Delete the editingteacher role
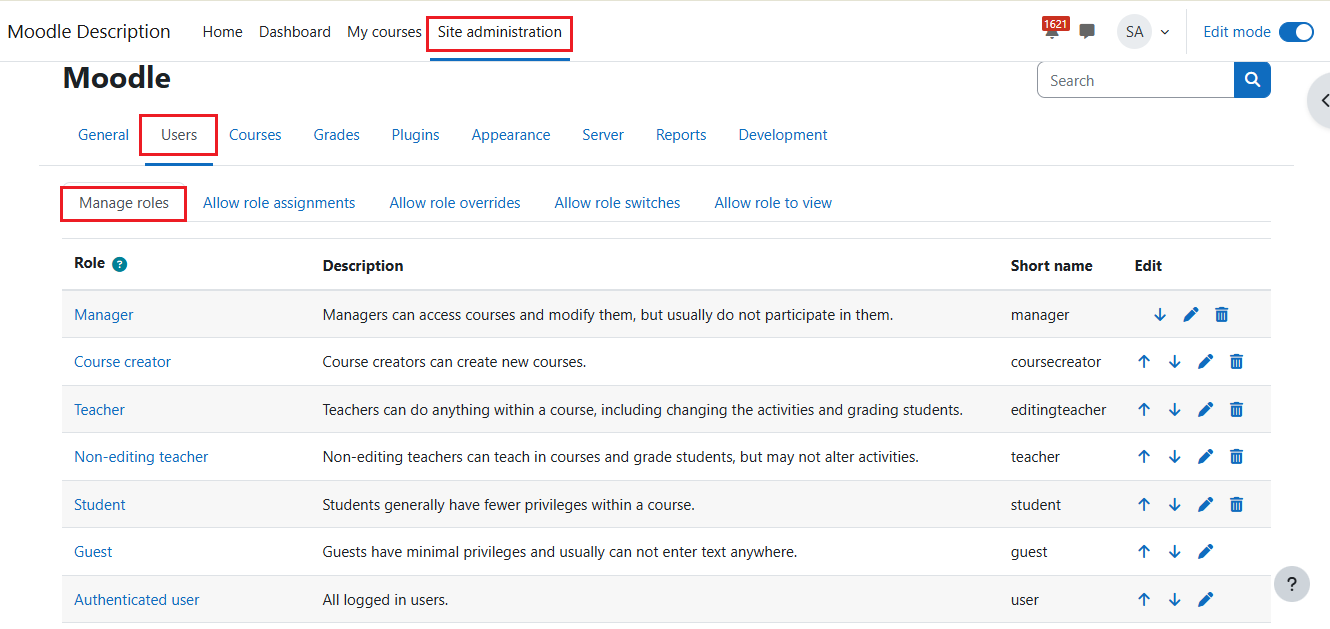Viewport: 1330px width, 629px height. tap(1236, 410)
